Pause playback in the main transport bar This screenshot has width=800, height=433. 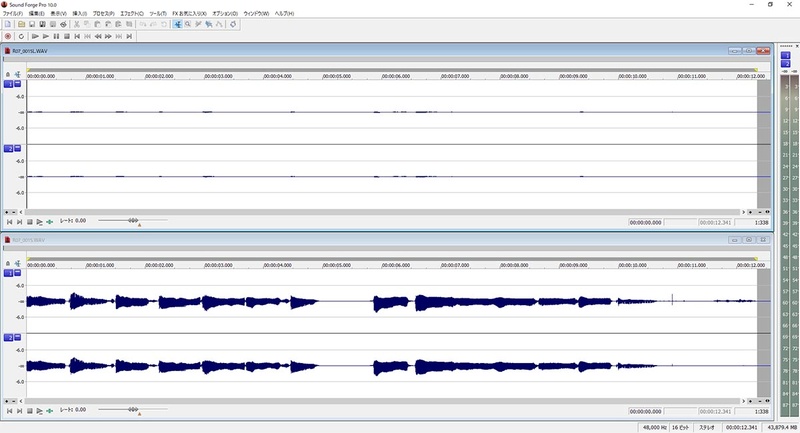tap(56, 36)
